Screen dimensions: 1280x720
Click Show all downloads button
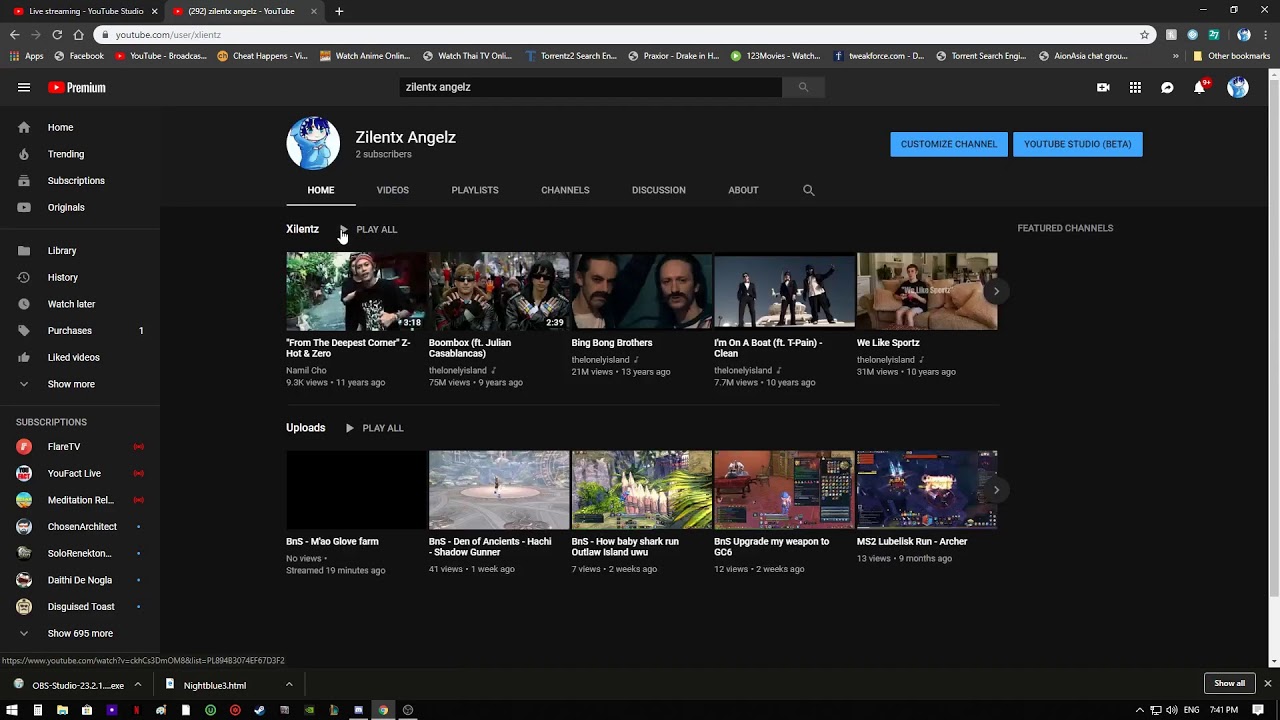point(1230,684)
